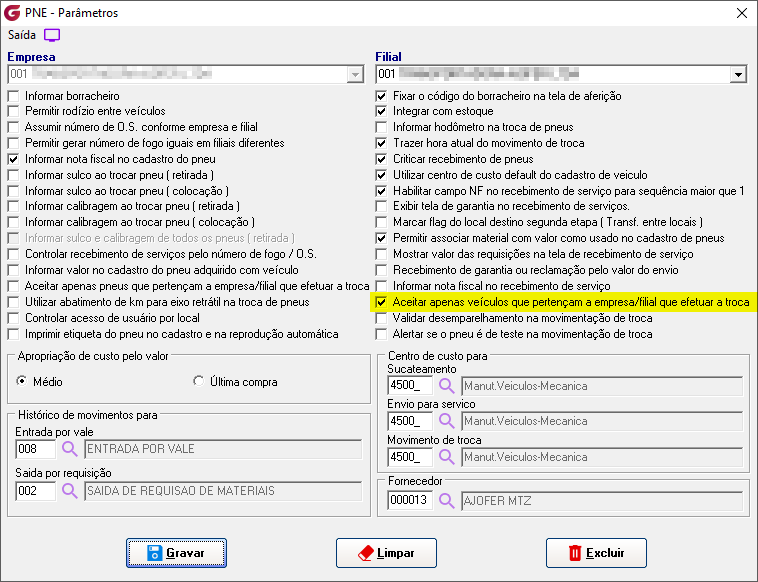Select the Última compra radio option
The image size is (758, 582).
pyautogui.click(x=199, y=381)
